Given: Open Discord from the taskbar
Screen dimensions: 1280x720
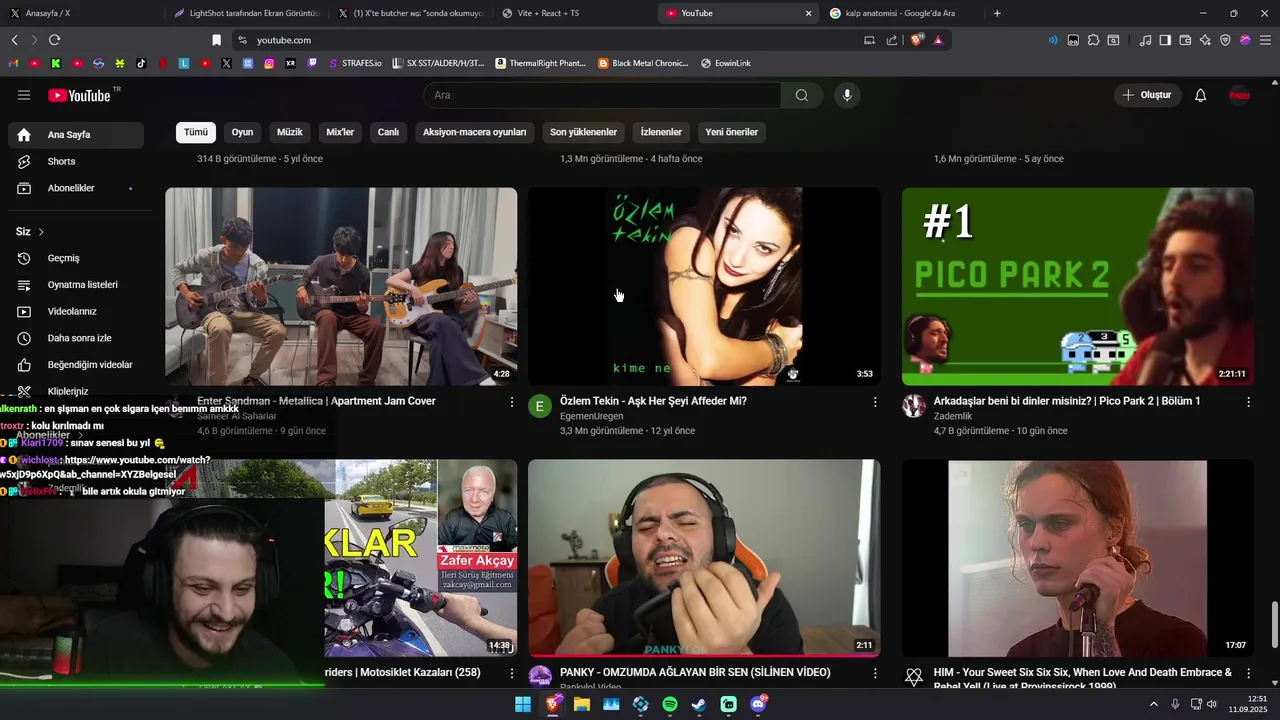Looking at the screenshot, I should click(x=758, y=704).
